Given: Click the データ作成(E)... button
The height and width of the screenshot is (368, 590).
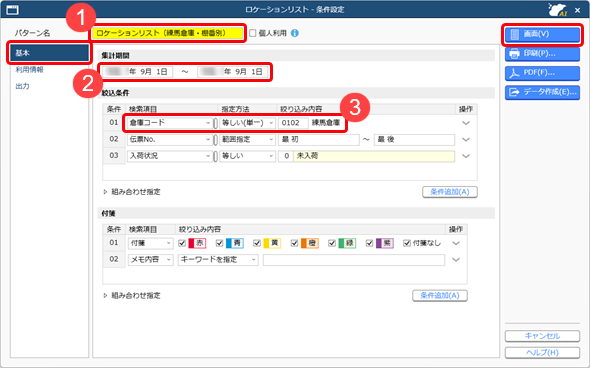Looking at the screenshot, I should point(542,92).
